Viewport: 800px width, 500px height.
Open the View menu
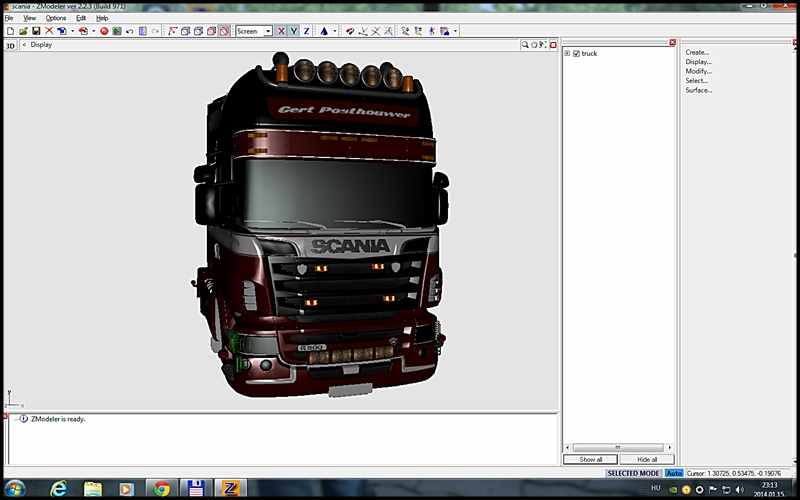pyautogui.click(x=30, y=18)
